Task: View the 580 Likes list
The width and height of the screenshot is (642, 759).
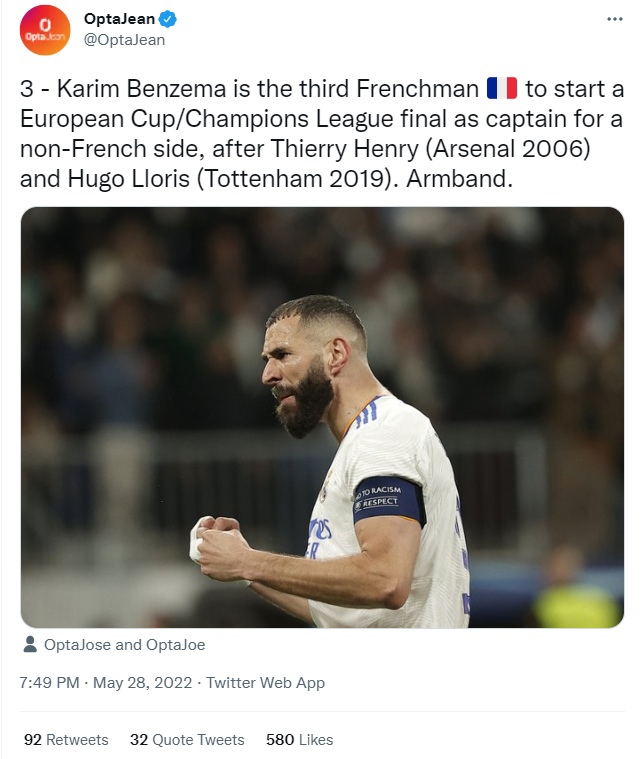Action: pyautogui.click(x=299, y=740)
